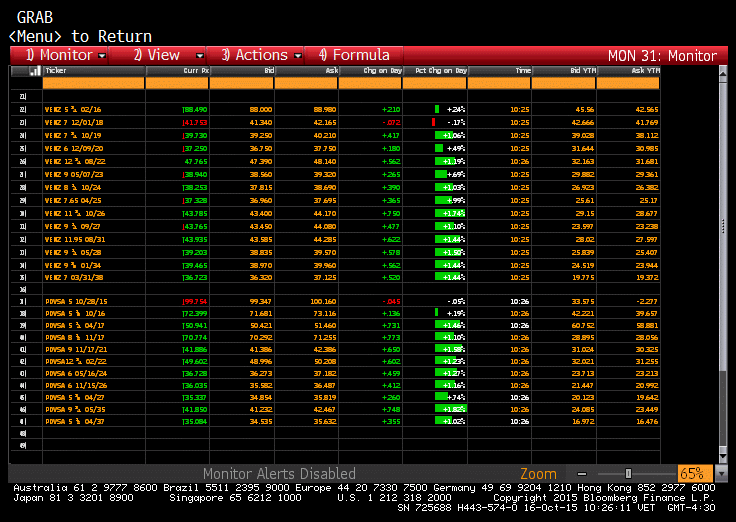
Task: Click current price 41.753 in red
Action: pyautogui.click(x=195, y=123)
